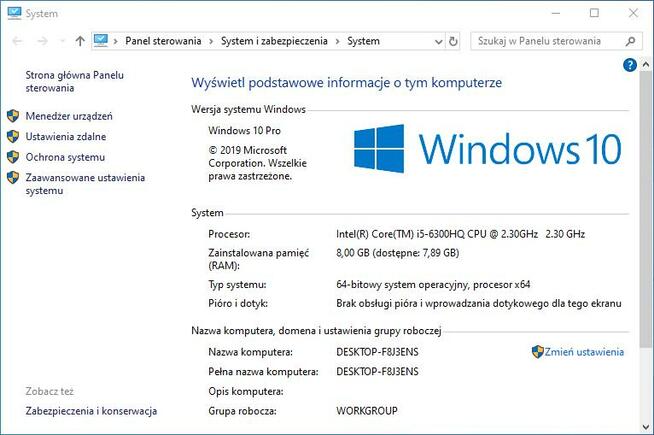Click the Zobacz też heading
This screenshot has width=654, height=435.
[x=49, y=391]
